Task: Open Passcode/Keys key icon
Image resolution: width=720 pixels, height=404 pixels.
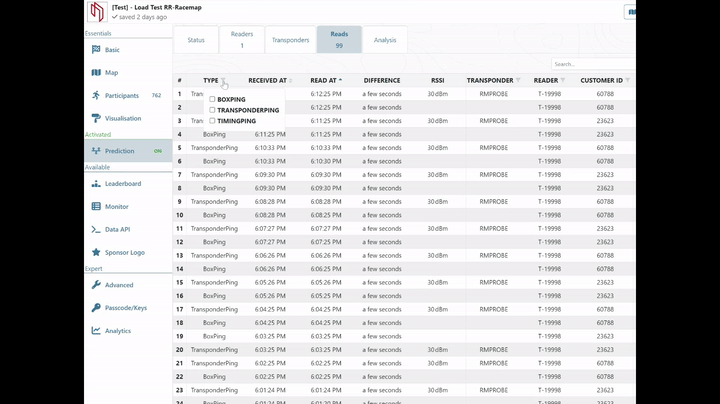Action: (95, 308)
